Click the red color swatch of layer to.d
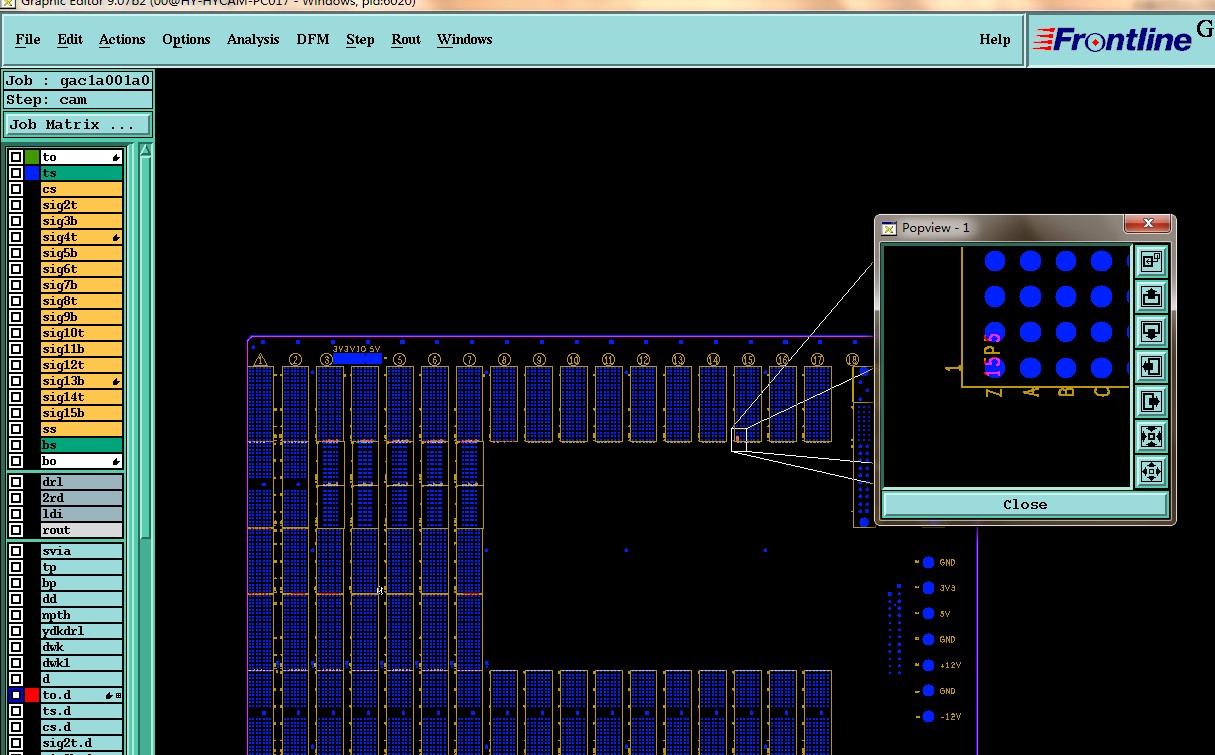The width and height of the screenshot is (1215, 755). pos(32,695)
